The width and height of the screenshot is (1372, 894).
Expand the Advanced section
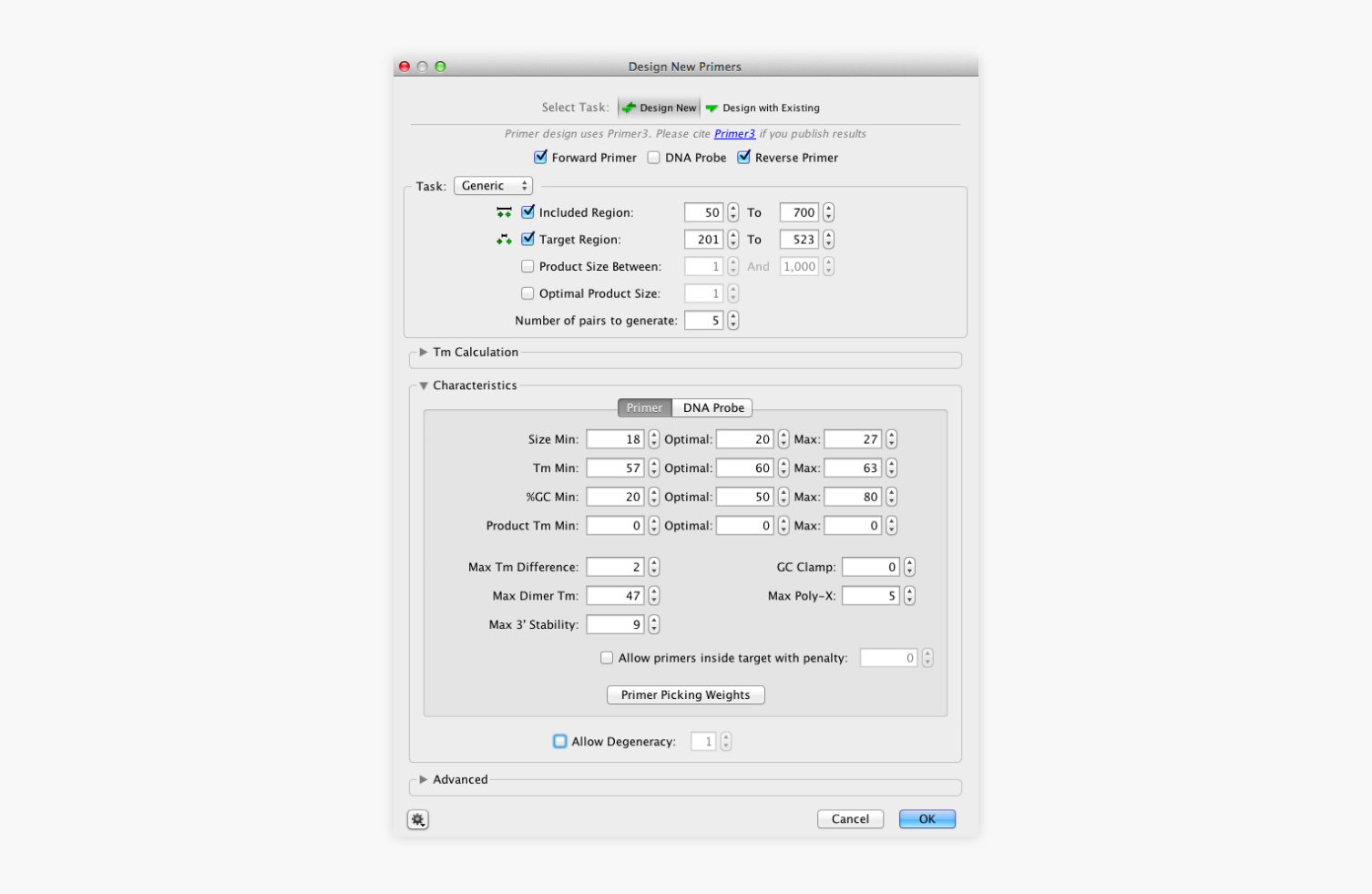coord(424,779)
